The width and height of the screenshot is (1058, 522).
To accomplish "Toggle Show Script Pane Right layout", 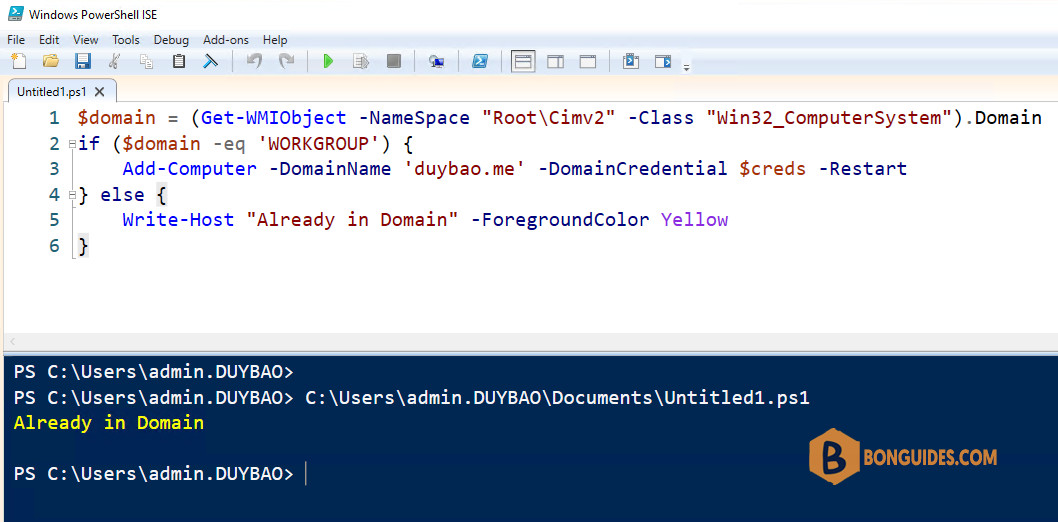I will pyautogui.click(x=555, y=61).
